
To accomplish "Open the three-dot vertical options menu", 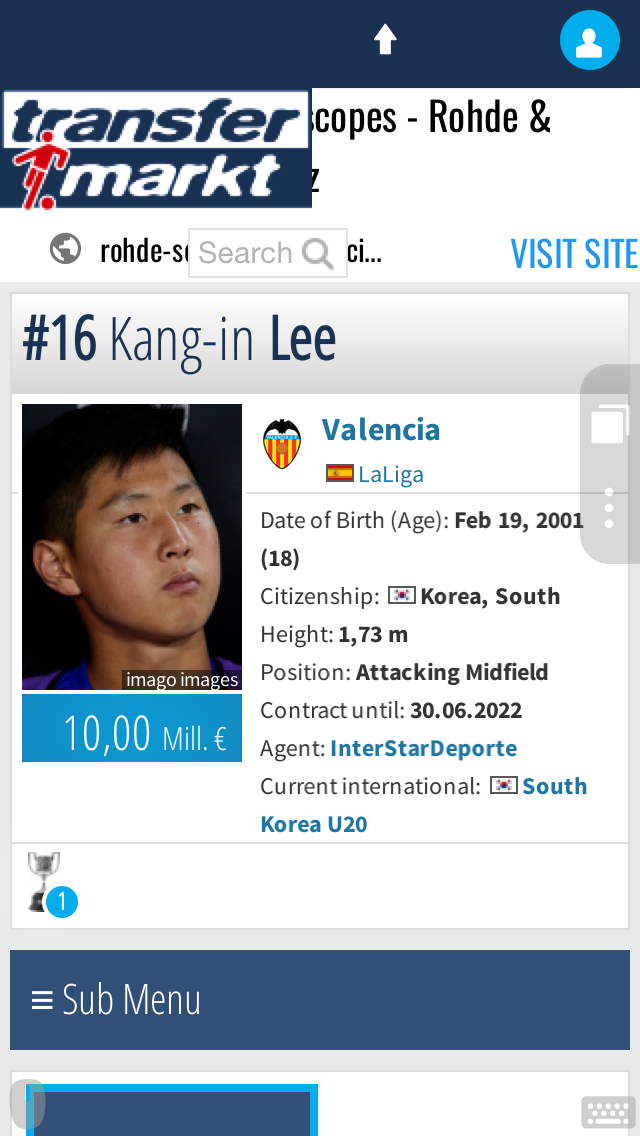I will (x=609, y=508).
